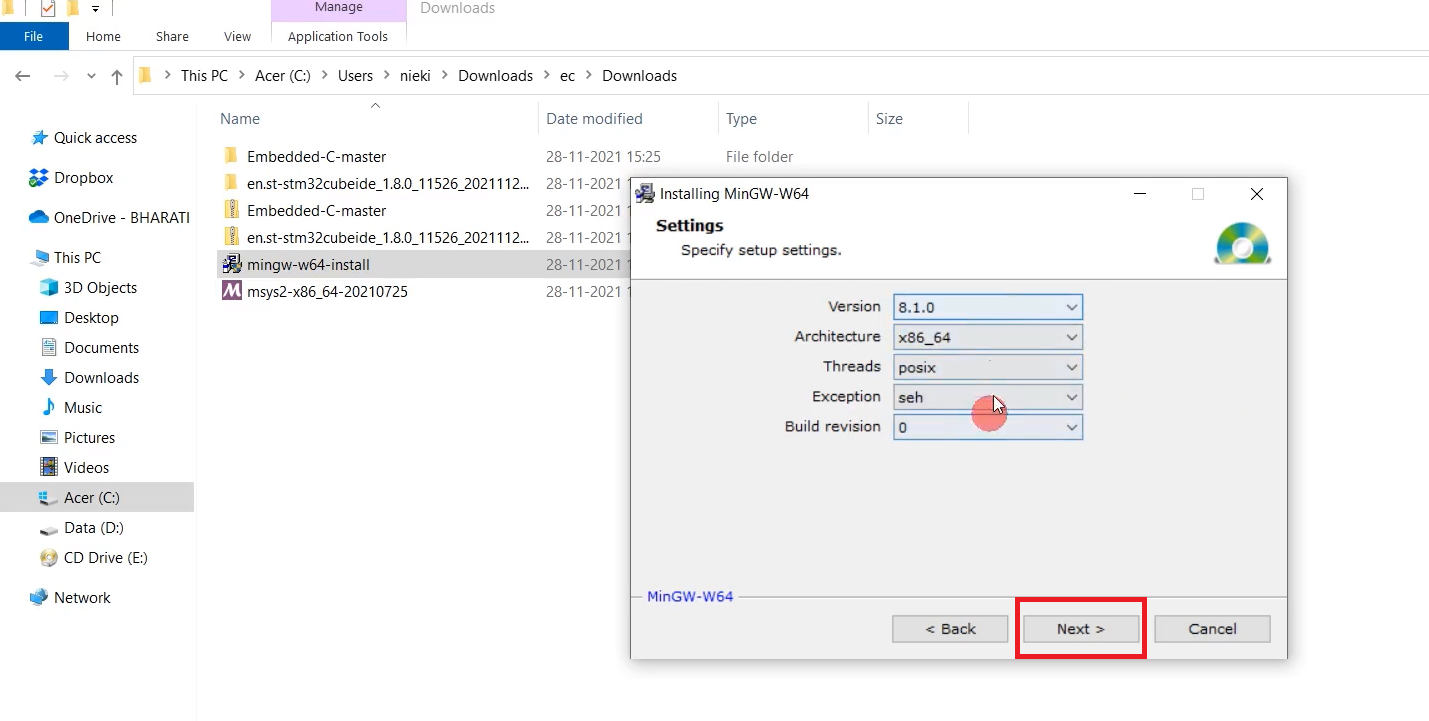Select the msys2-x86_64-20210725 file icon
1429x721 pixels.
tap(231, 291)
